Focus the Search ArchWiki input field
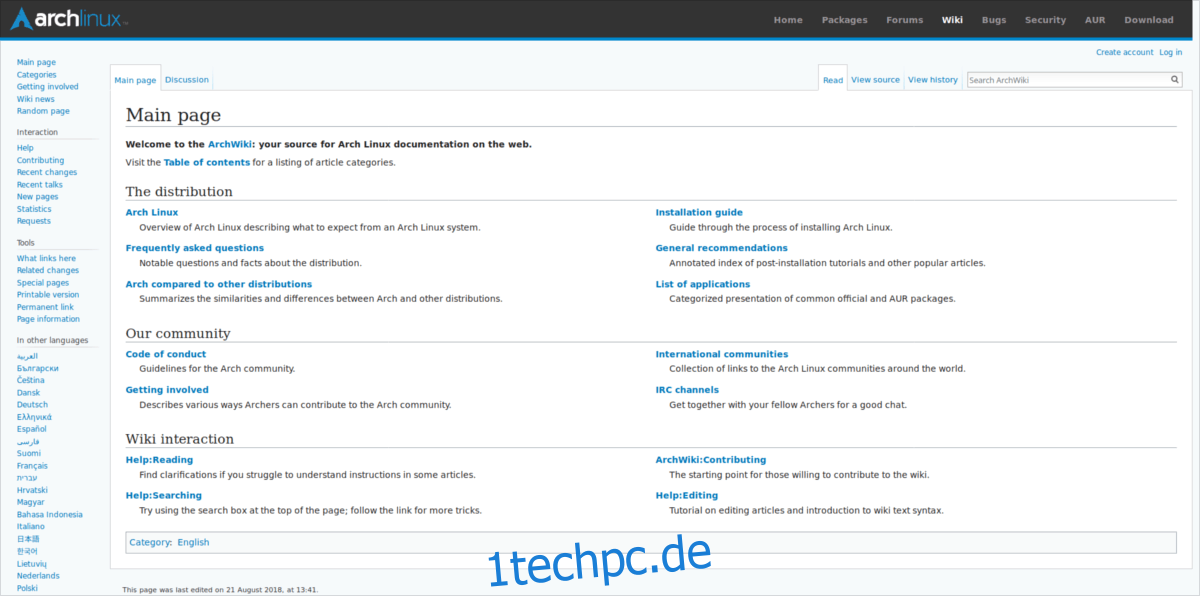Screen dimensions: 1200x596 1067,80
